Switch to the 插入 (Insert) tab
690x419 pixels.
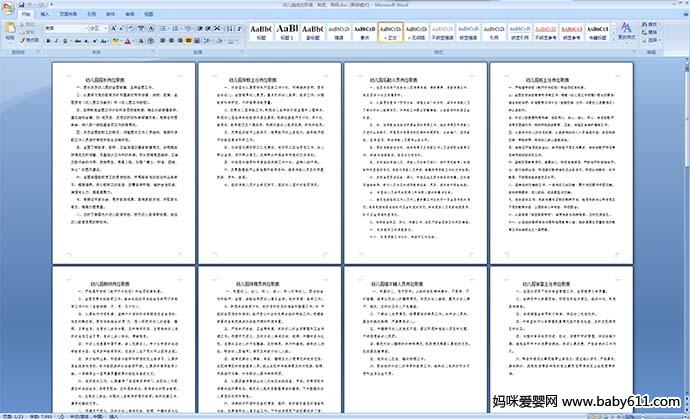point(43,16)
